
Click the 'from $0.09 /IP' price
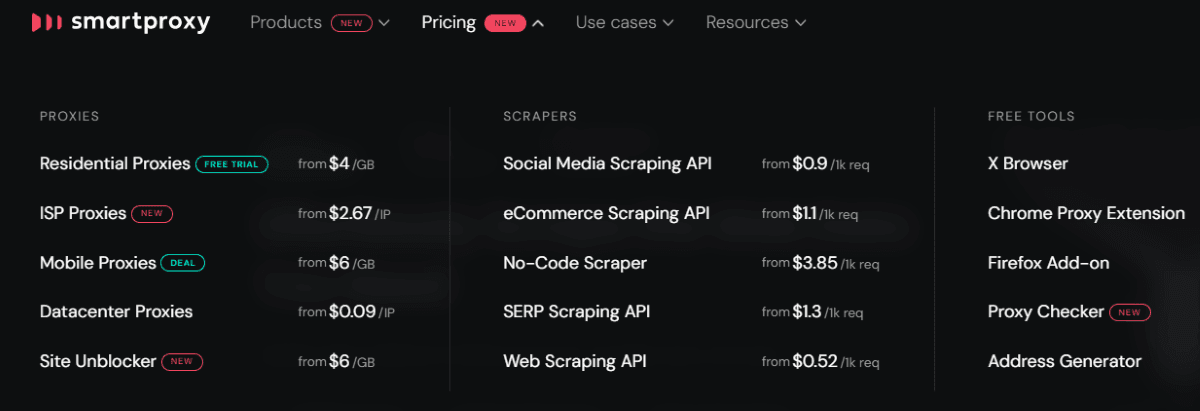pyautogui.click(x=346, y=312)
